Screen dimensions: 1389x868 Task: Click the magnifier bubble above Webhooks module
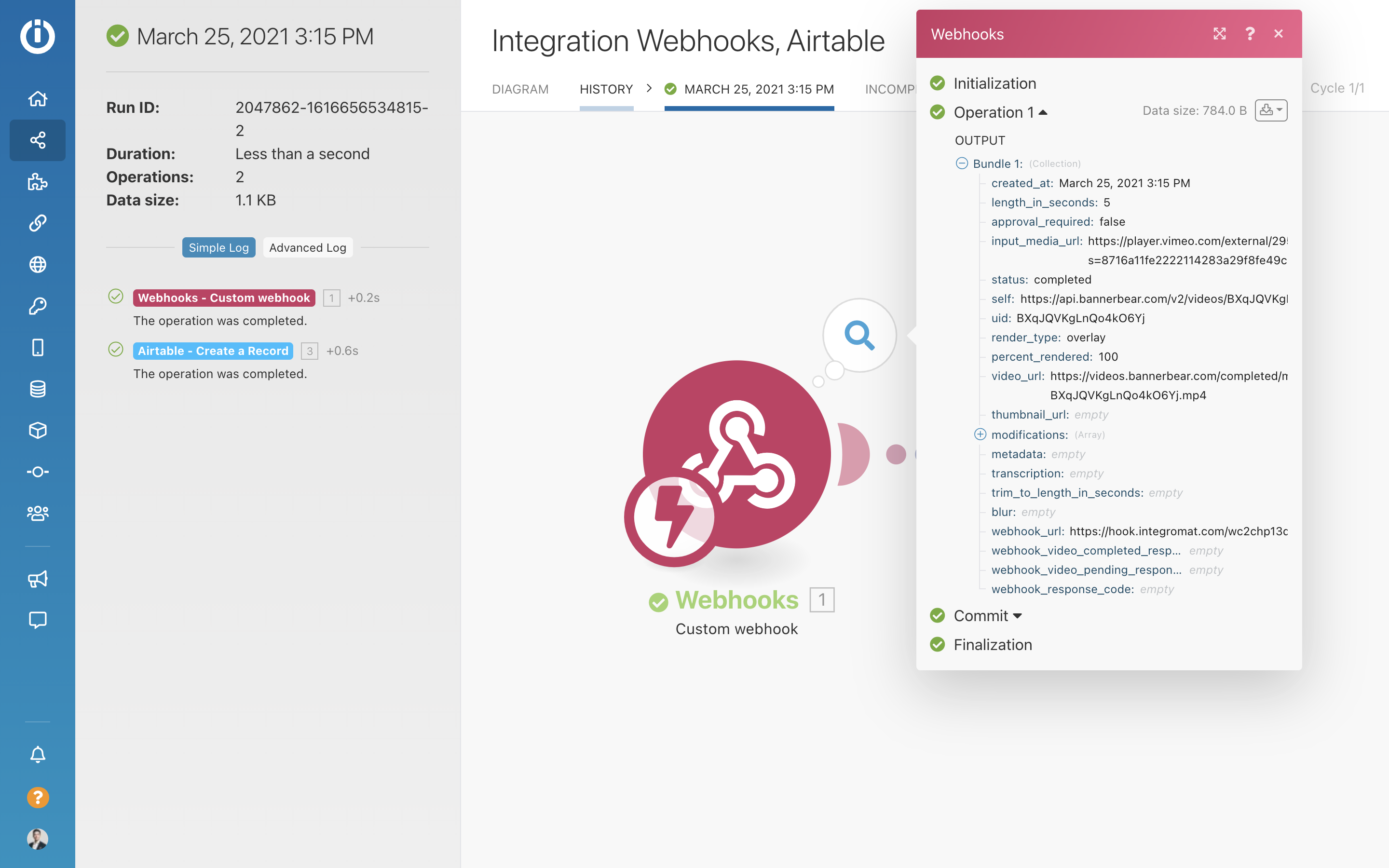coord(858,335)
